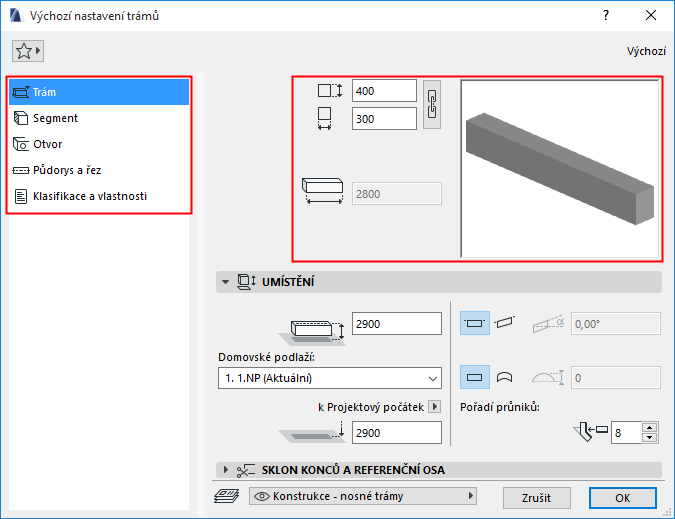Open the Favorites star button
Screen dimensions: 675x519
click(28, 51)
